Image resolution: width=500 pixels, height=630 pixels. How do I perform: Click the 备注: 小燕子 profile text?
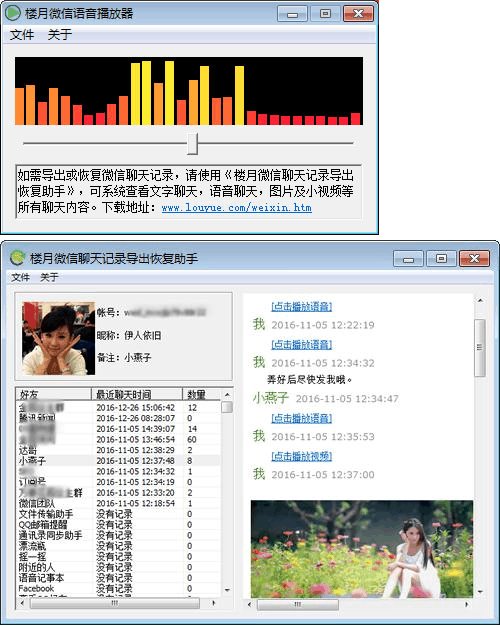pos(124,357)
